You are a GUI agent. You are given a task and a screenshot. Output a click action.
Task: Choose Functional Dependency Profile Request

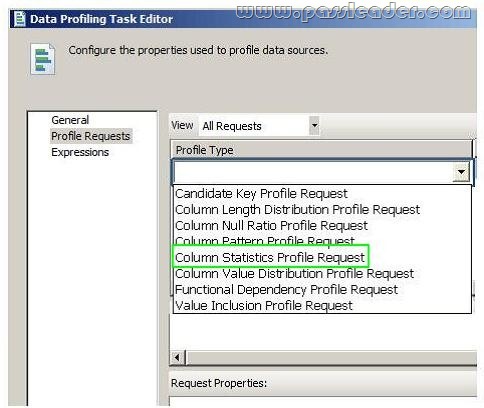click(x=286, y=290)
